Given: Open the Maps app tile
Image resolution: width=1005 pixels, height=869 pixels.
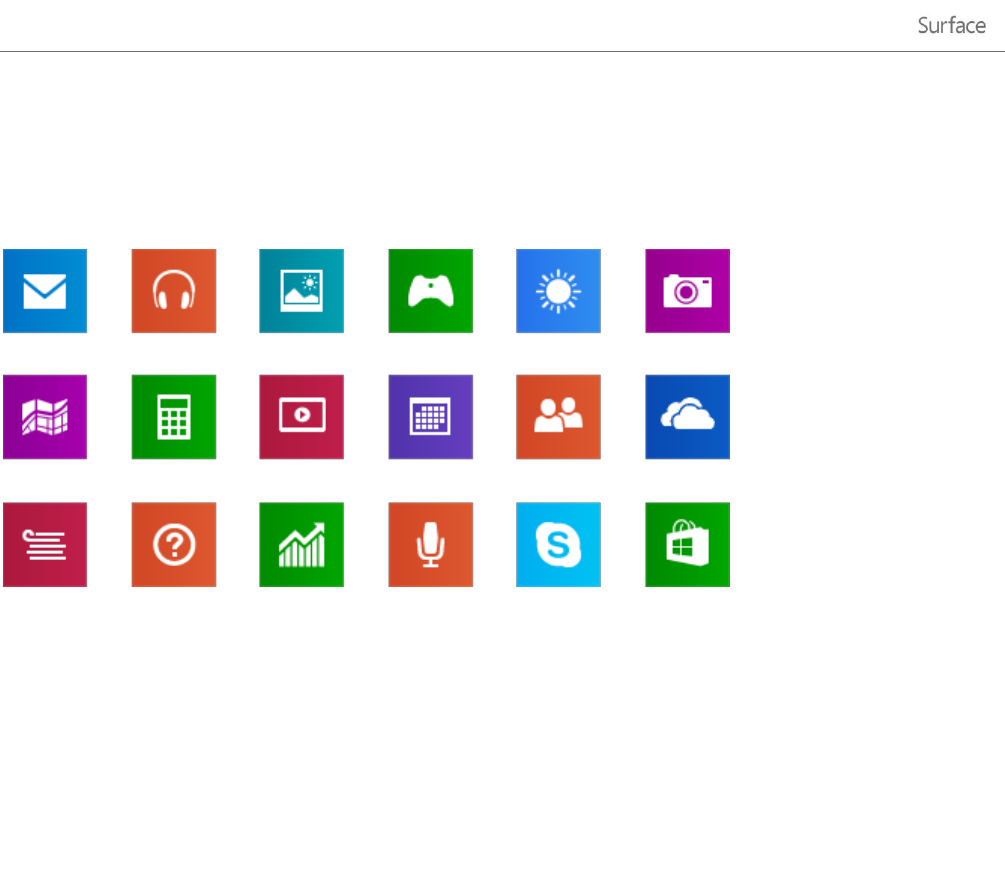Looking at the screenshot, I should tap(44, 417).
